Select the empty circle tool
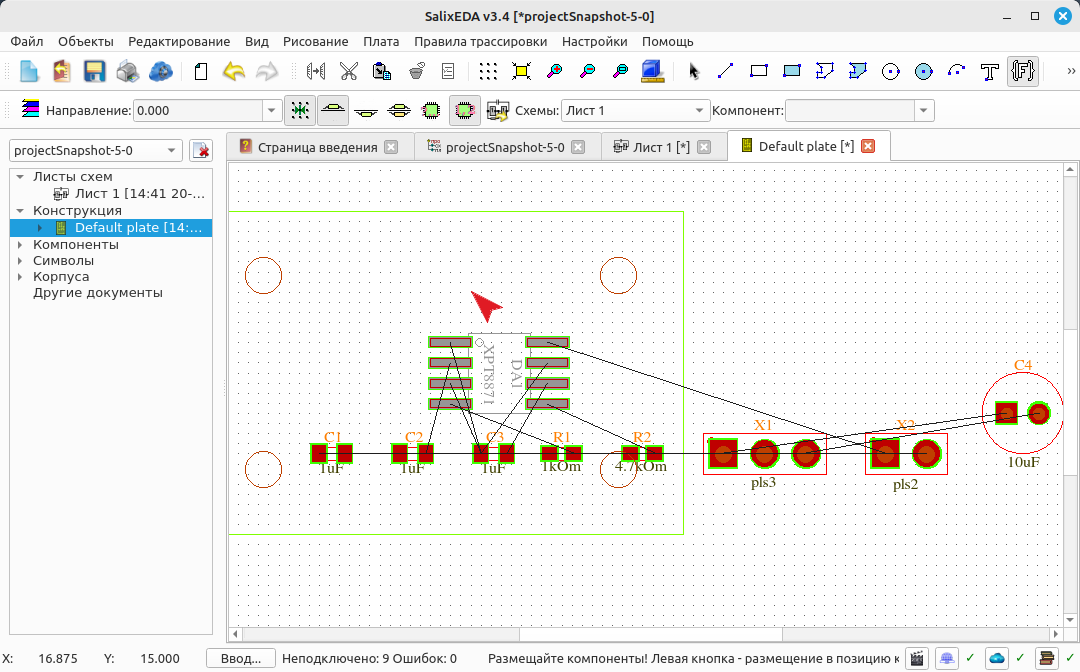The width and height of the screenshot is (1080, 672). [891, 71]
